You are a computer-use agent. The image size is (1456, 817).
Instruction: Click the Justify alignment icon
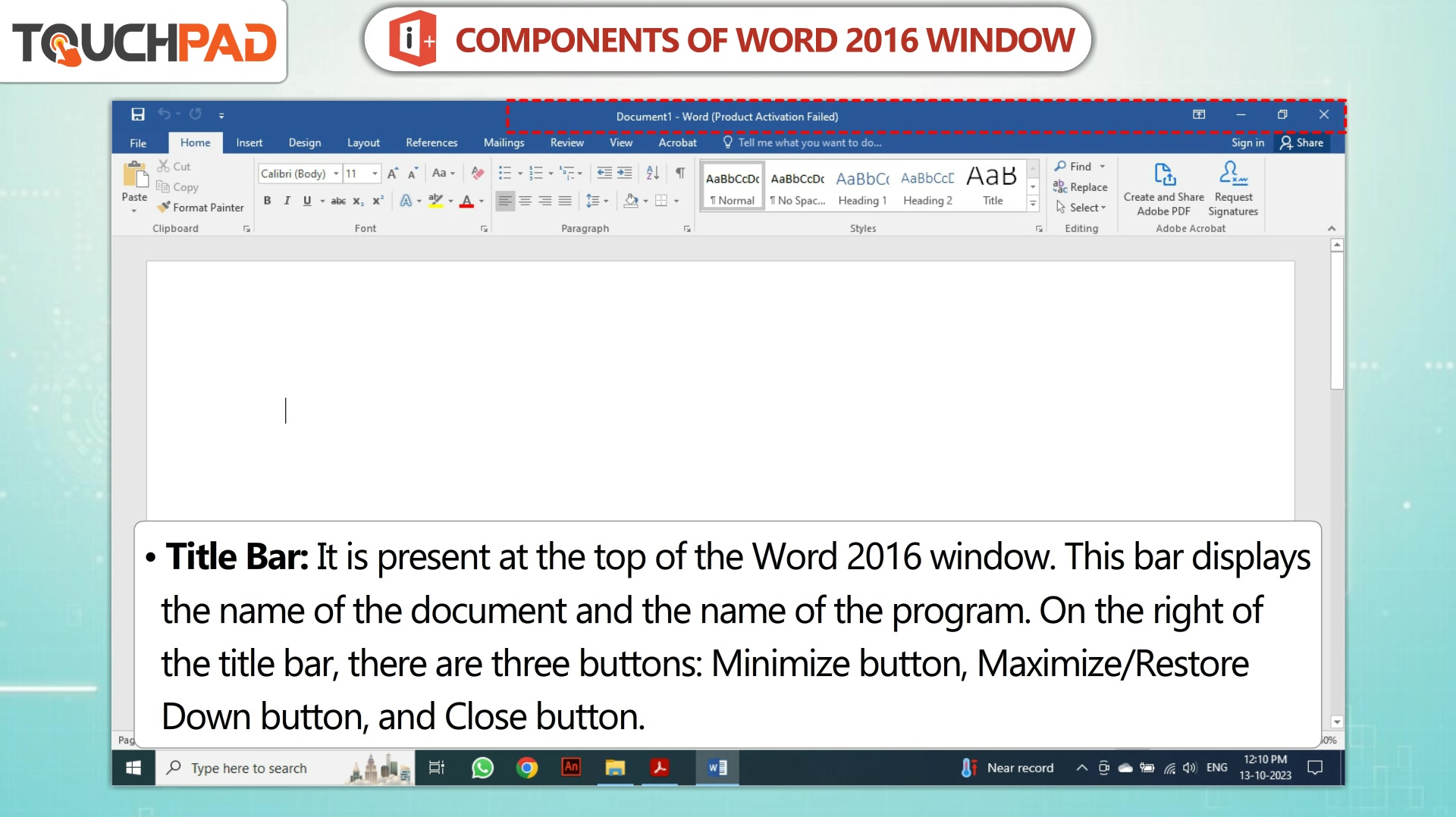coord(565,201)
